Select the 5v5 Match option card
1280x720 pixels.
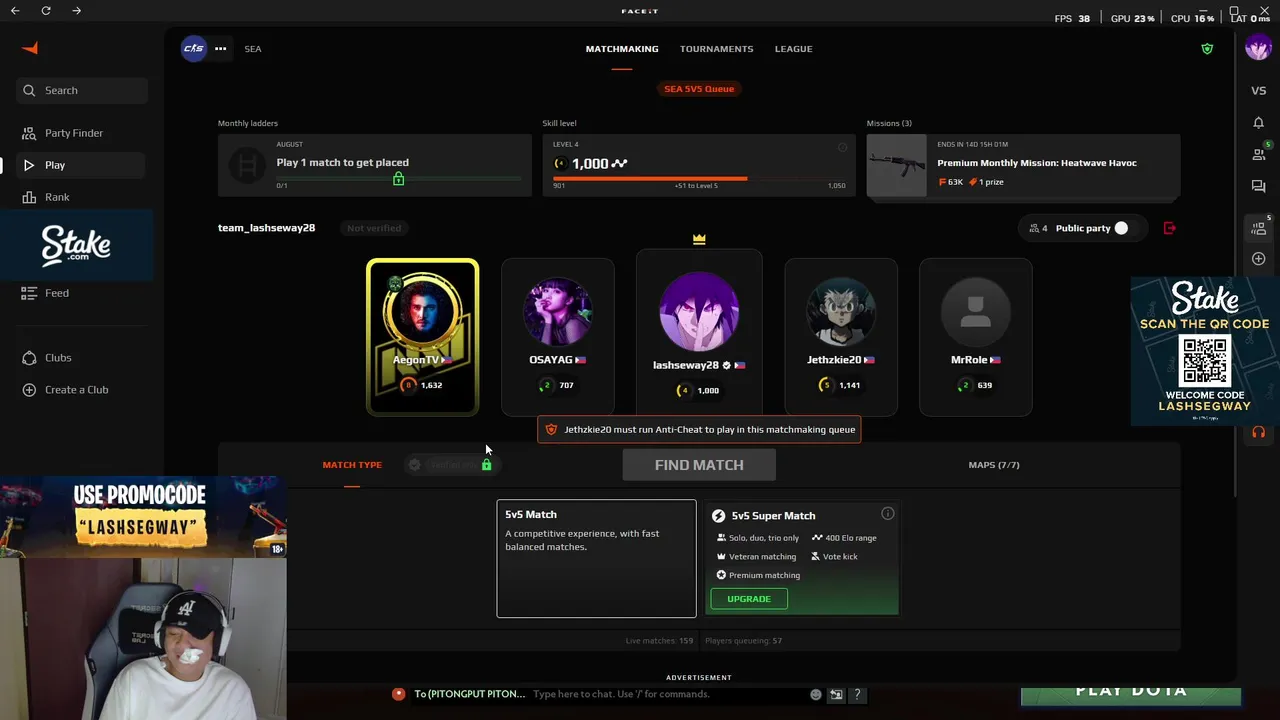point(596,558)
